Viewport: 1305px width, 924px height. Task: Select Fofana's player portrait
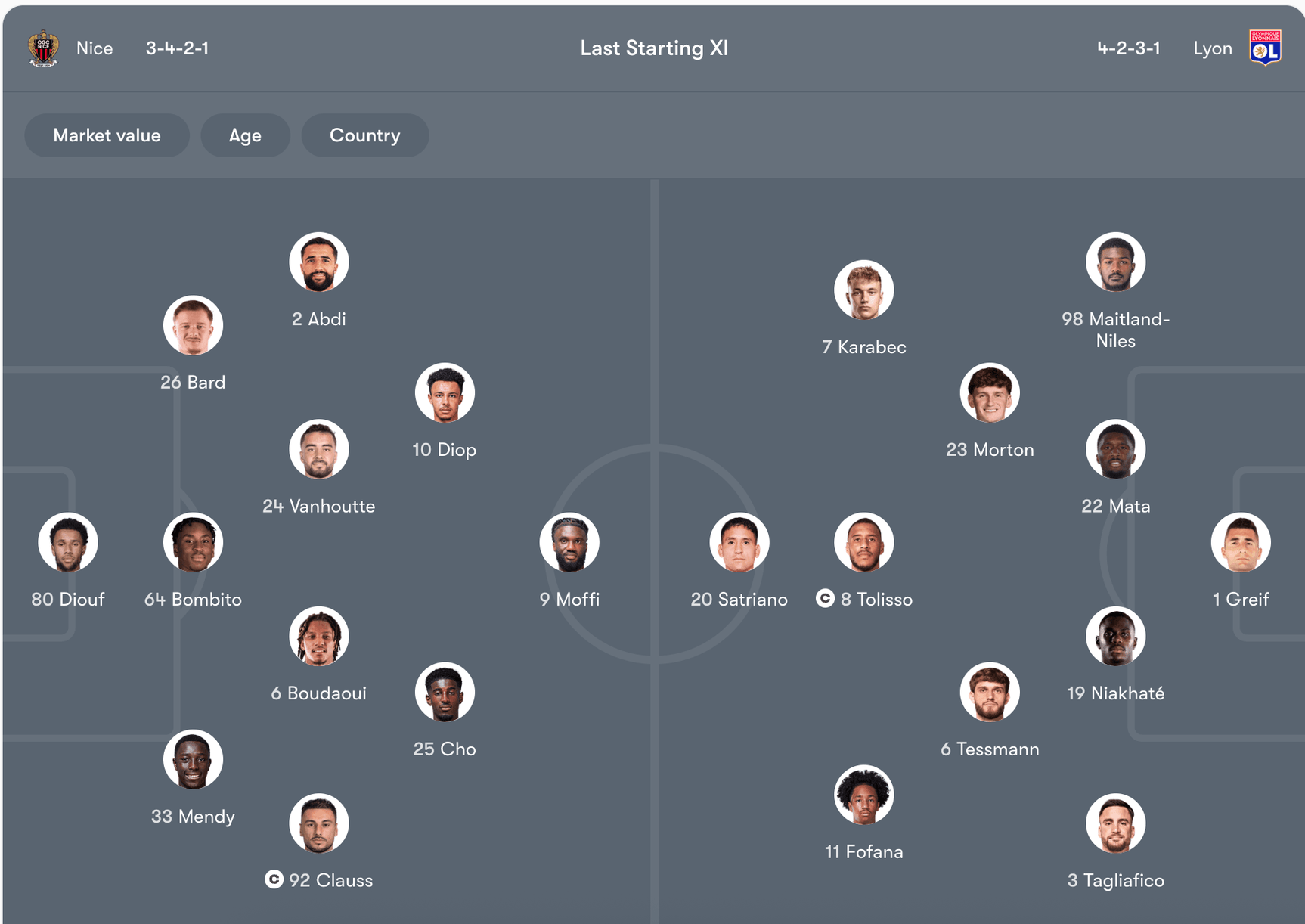click(x=863, y=795)
